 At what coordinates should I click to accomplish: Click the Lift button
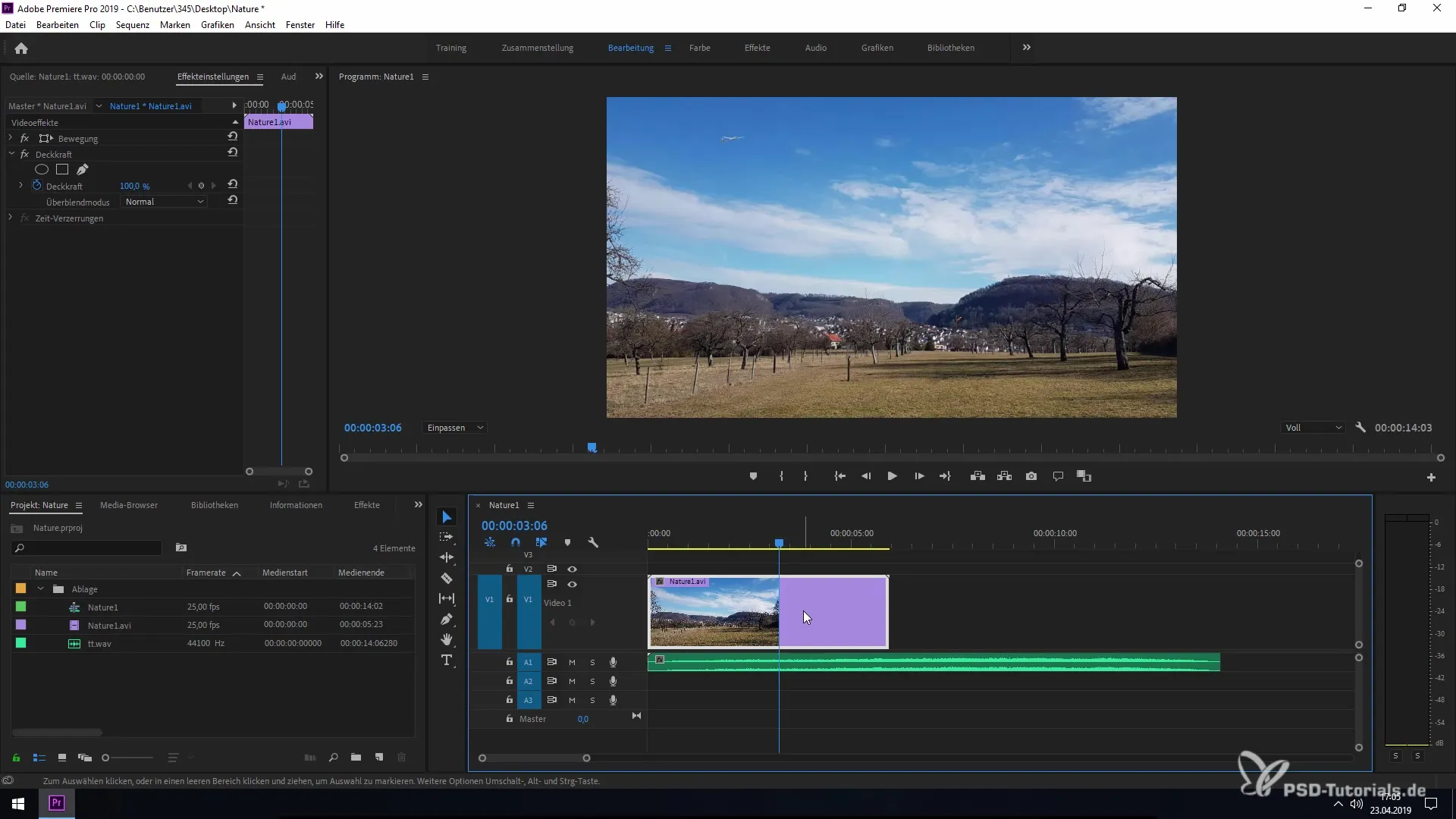[x=977, y=476]
